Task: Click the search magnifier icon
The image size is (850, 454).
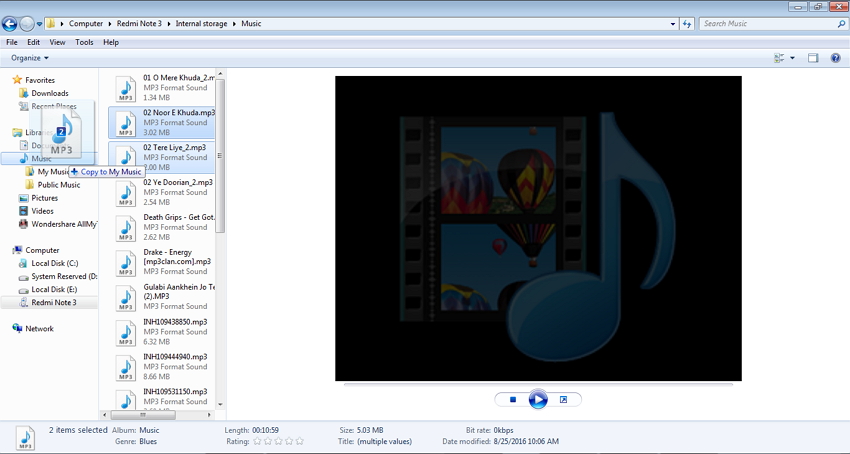Action: point(841,24)
